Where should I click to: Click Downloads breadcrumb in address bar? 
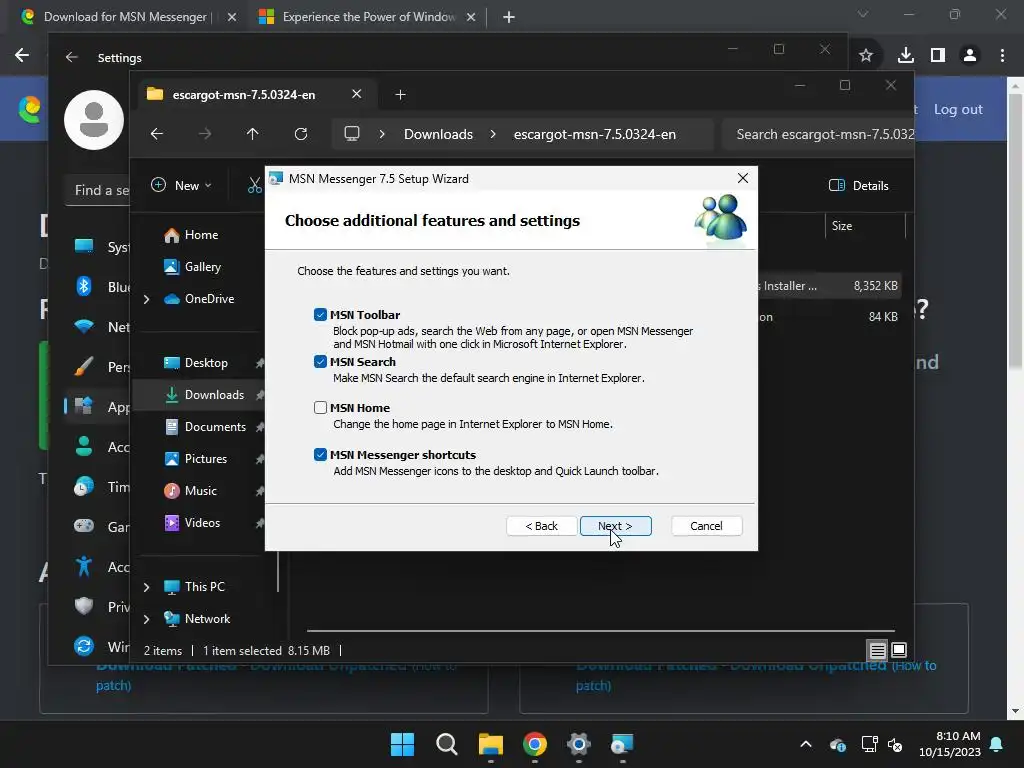[x=438, y=134]
